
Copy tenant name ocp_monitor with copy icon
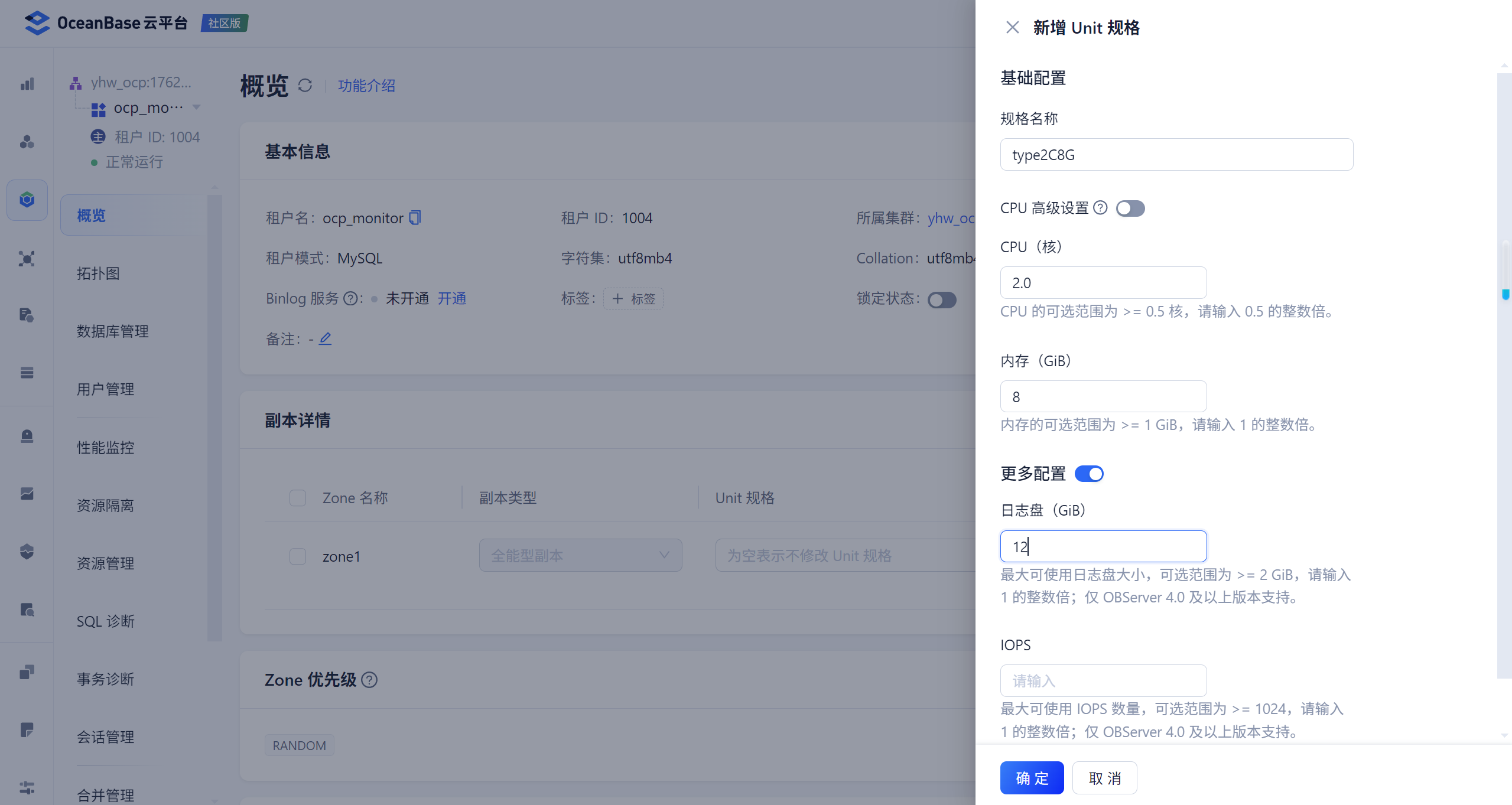415,218
